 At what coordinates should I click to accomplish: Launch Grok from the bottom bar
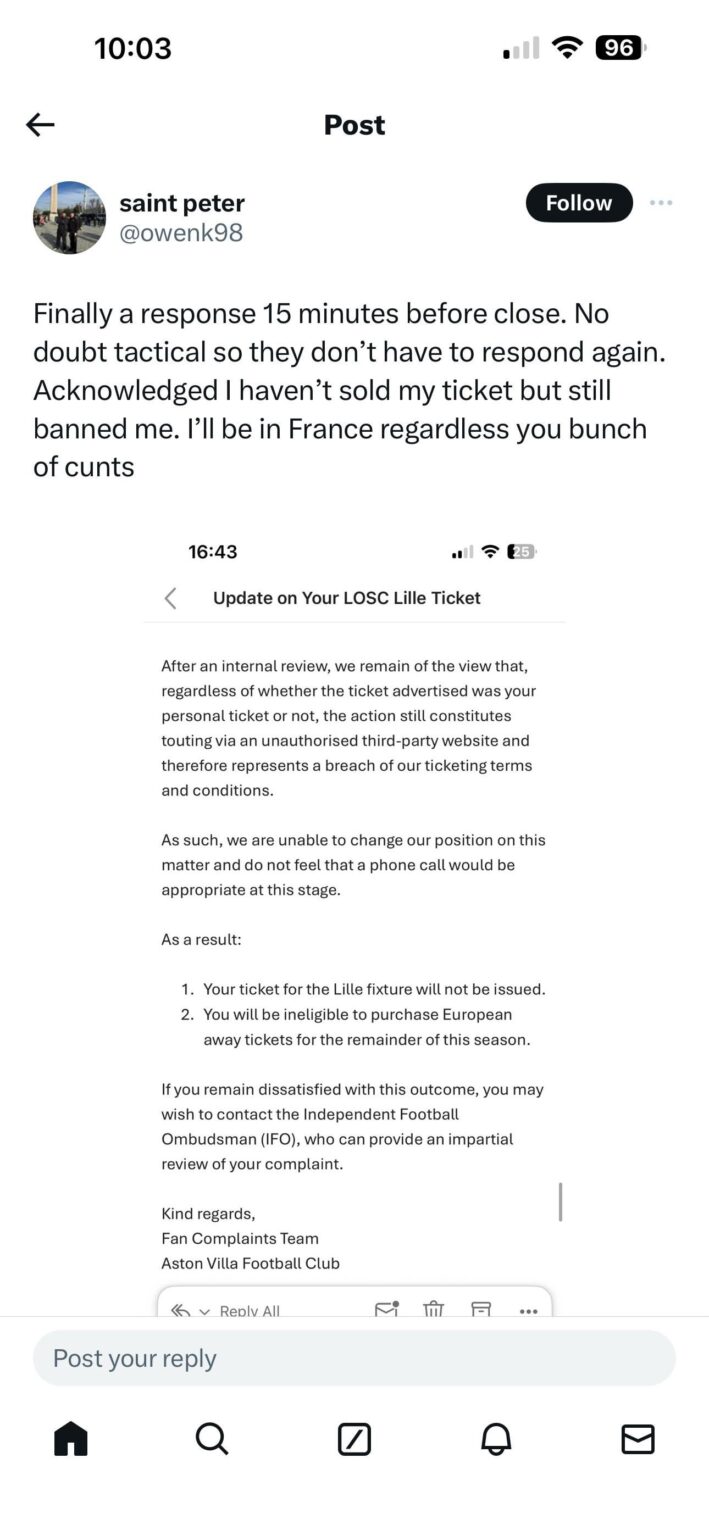tap(354, 1440)
